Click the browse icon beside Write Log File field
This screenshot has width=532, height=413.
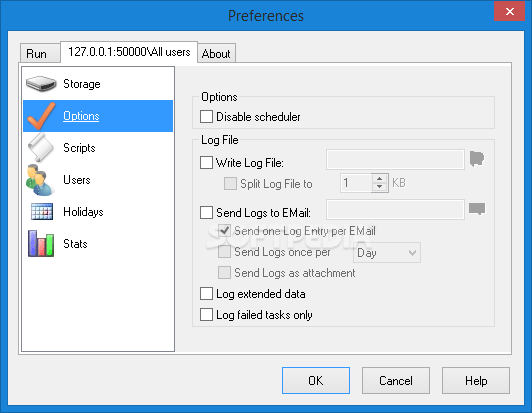(477, 159)
